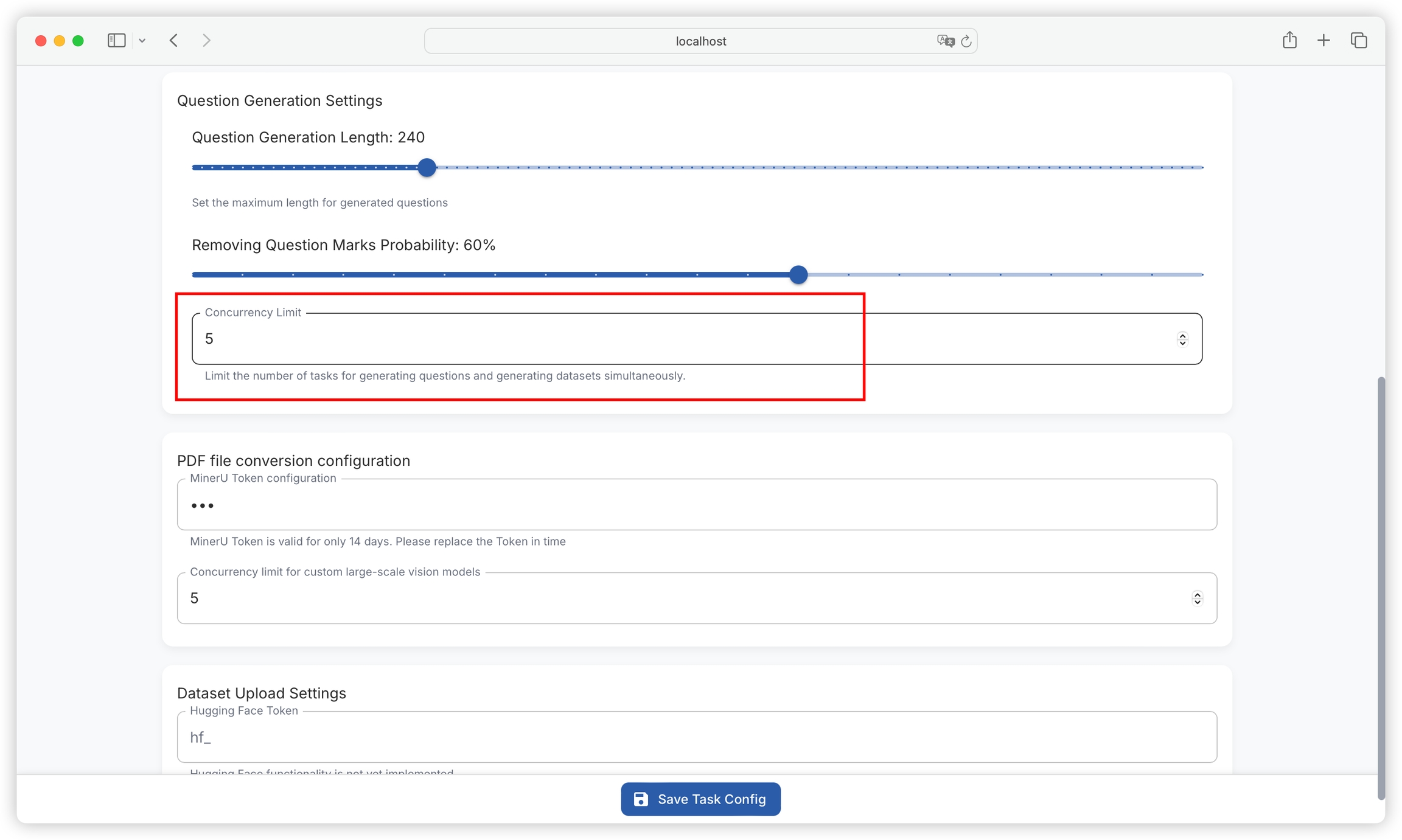Click the MinerU Token configuration field

point(697,505)
